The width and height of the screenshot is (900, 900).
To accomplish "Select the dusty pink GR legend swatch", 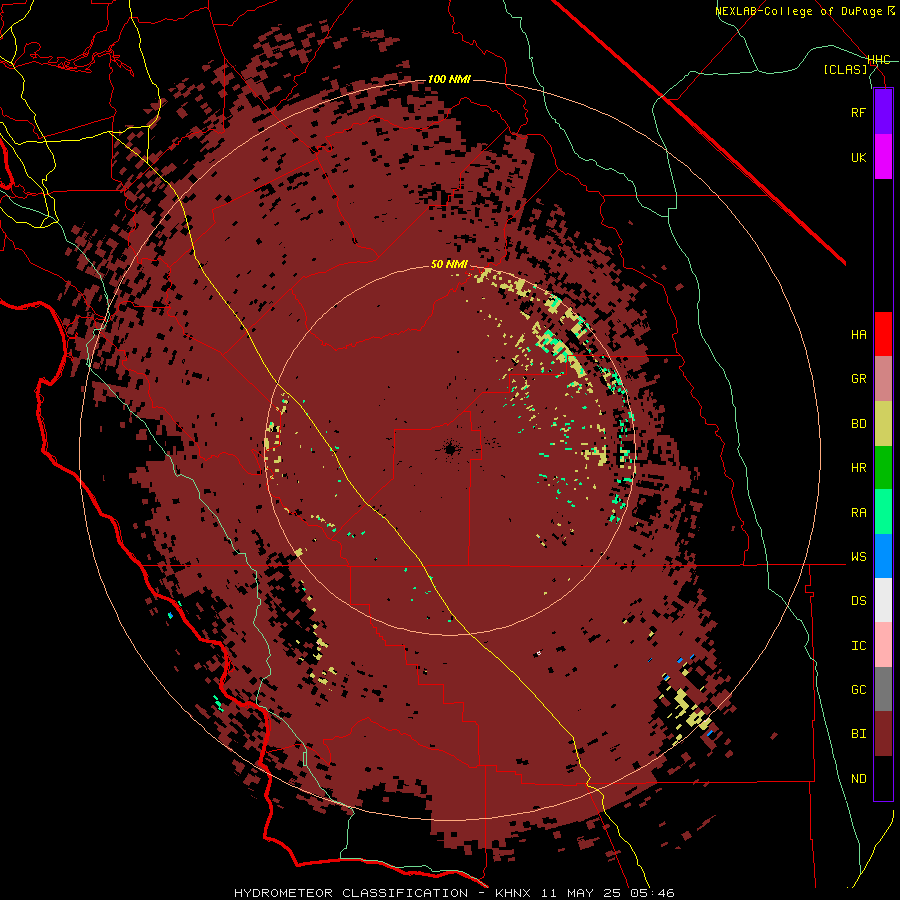I will point(883,379).
